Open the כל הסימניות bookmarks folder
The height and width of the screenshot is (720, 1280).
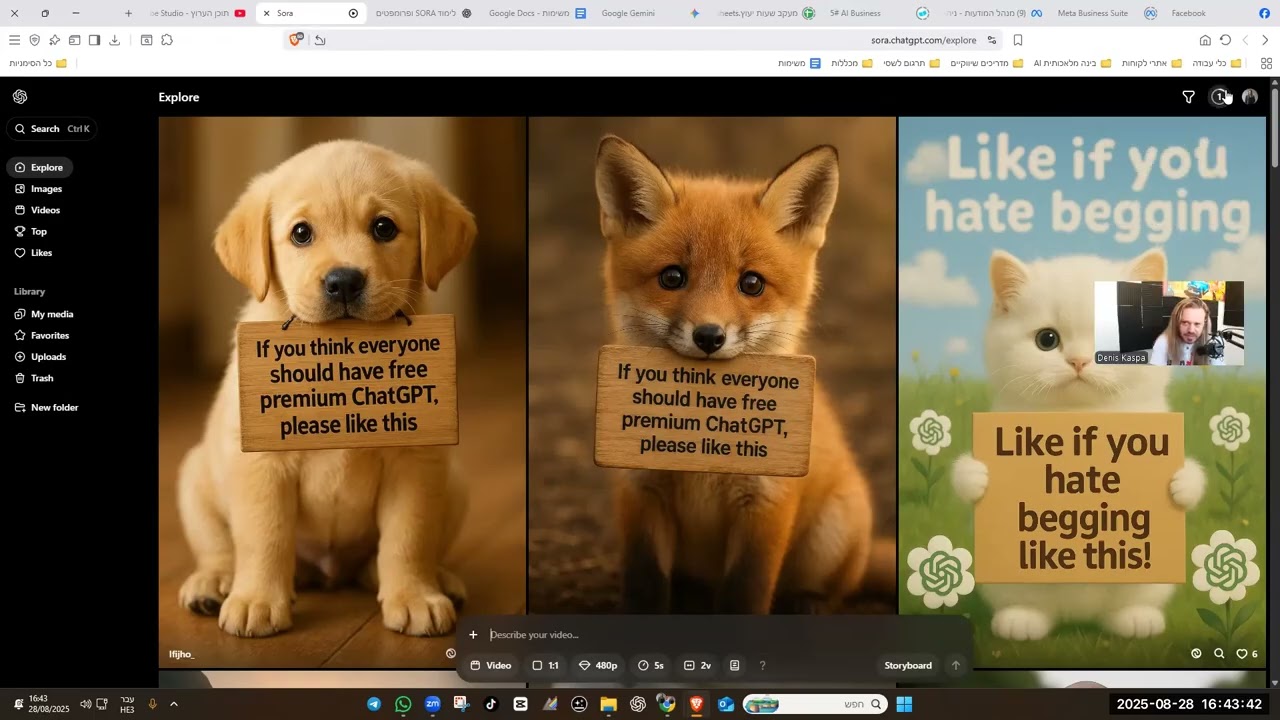click(38, 63)
